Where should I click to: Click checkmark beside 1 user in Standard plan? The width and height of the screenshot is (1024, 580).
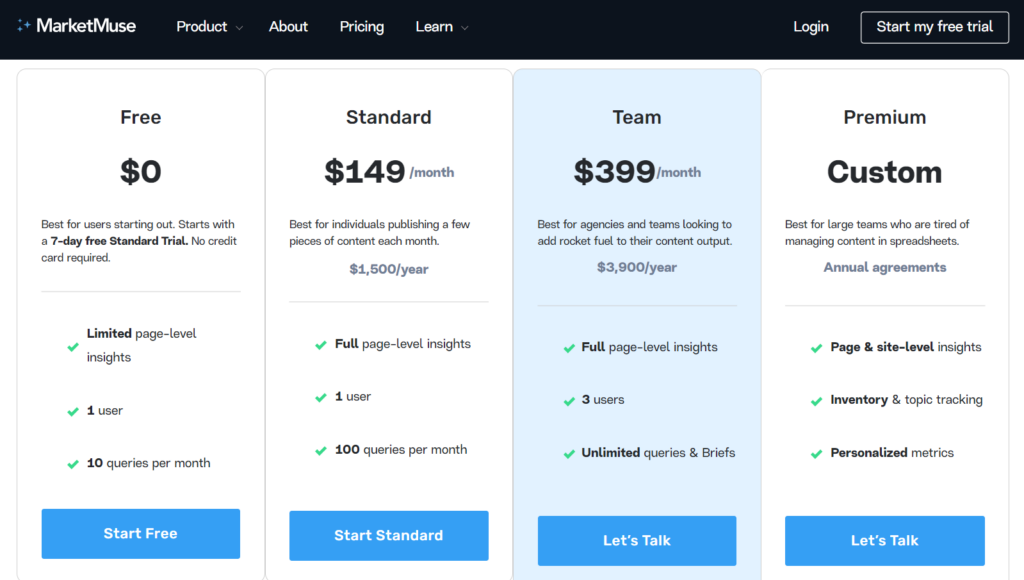321,397
